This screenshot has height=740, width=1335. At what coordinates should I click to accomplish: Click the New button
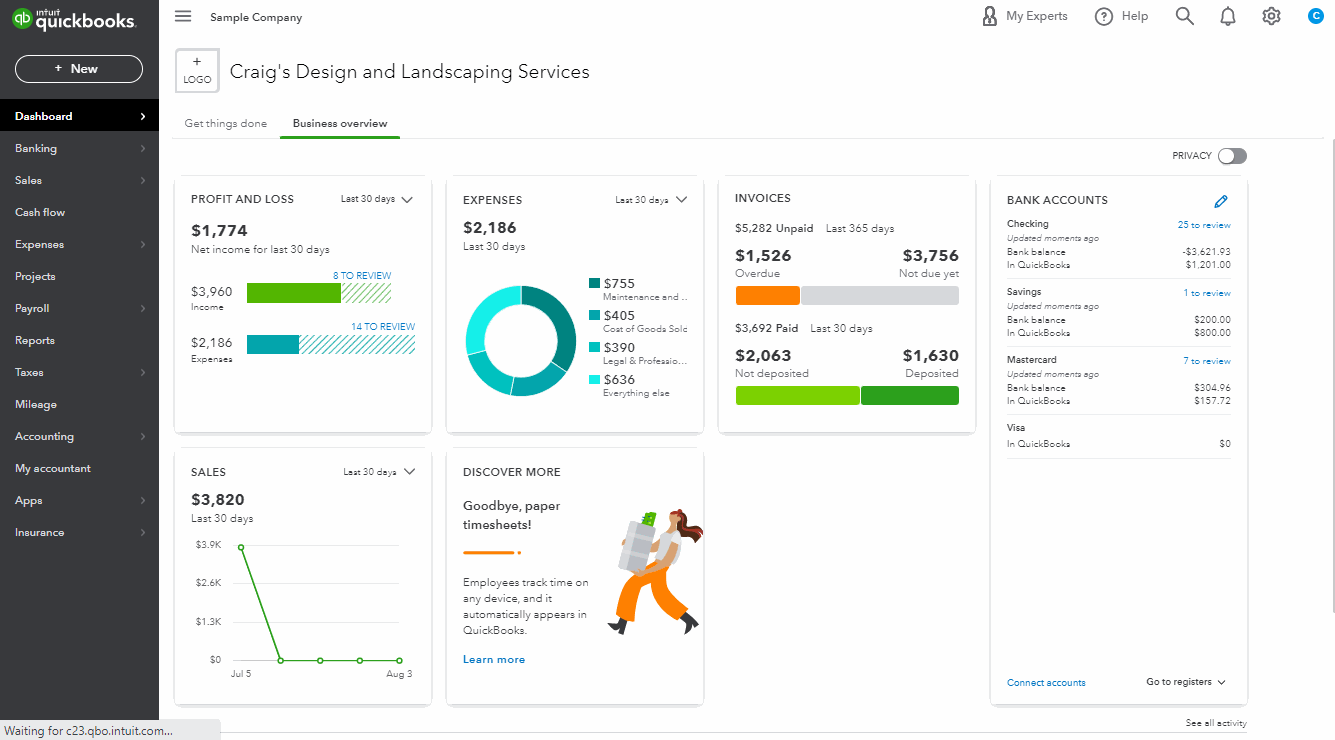[79, 69]
